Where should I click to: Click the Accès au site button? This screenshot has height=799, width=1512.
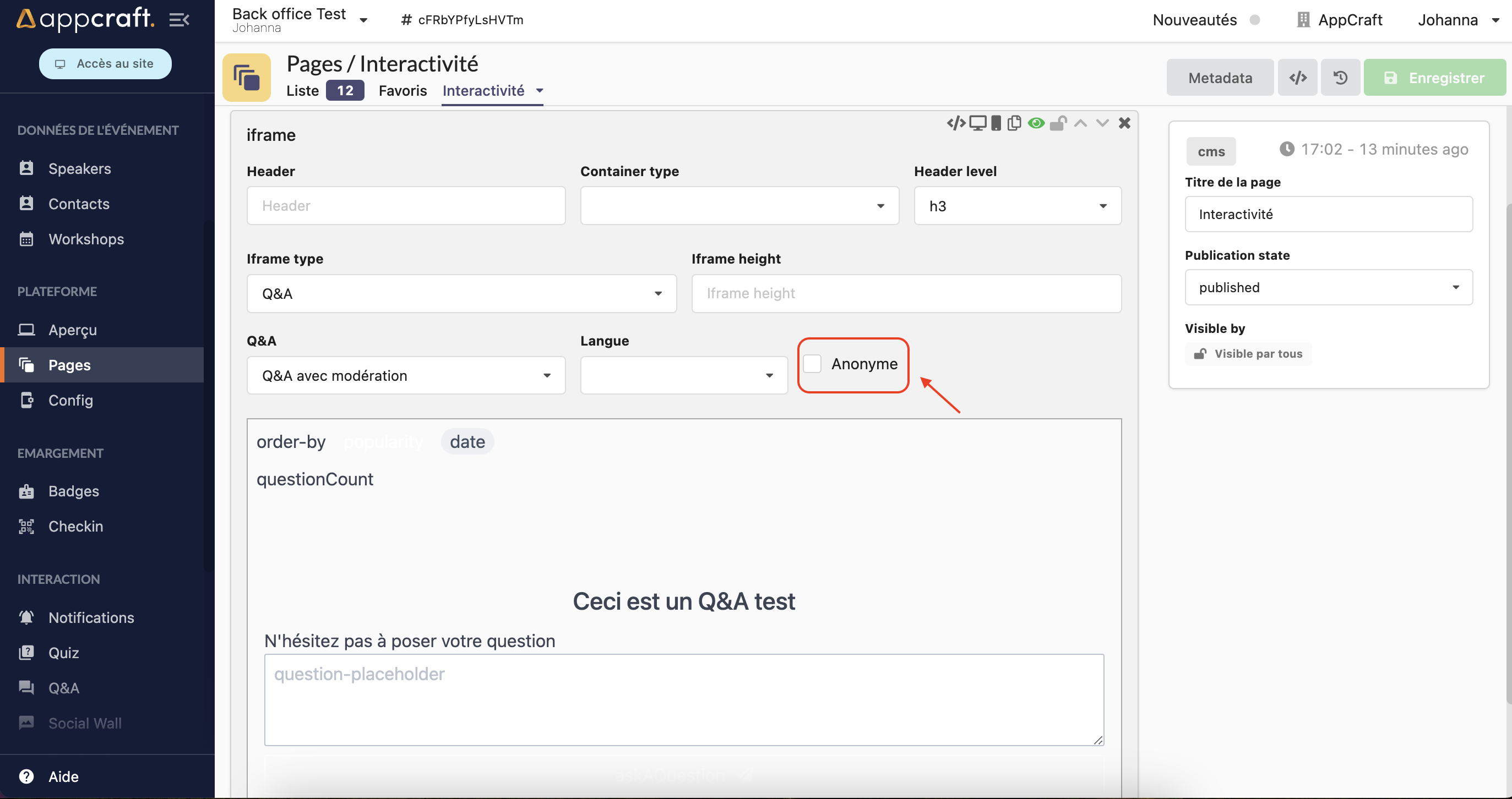click(x=105, y=63)
